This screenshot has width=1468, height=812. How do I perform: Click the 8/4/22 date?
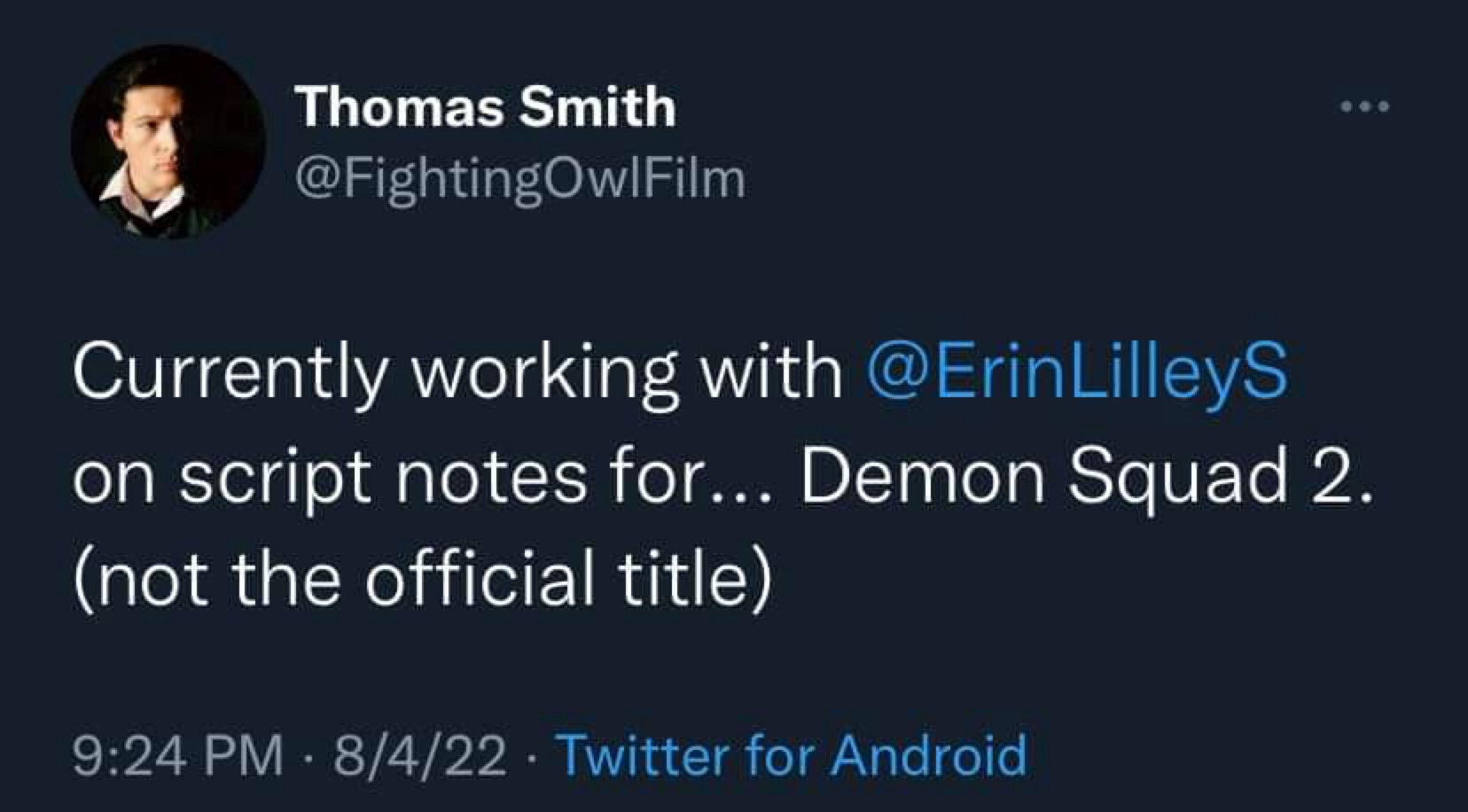click(419, 755)
